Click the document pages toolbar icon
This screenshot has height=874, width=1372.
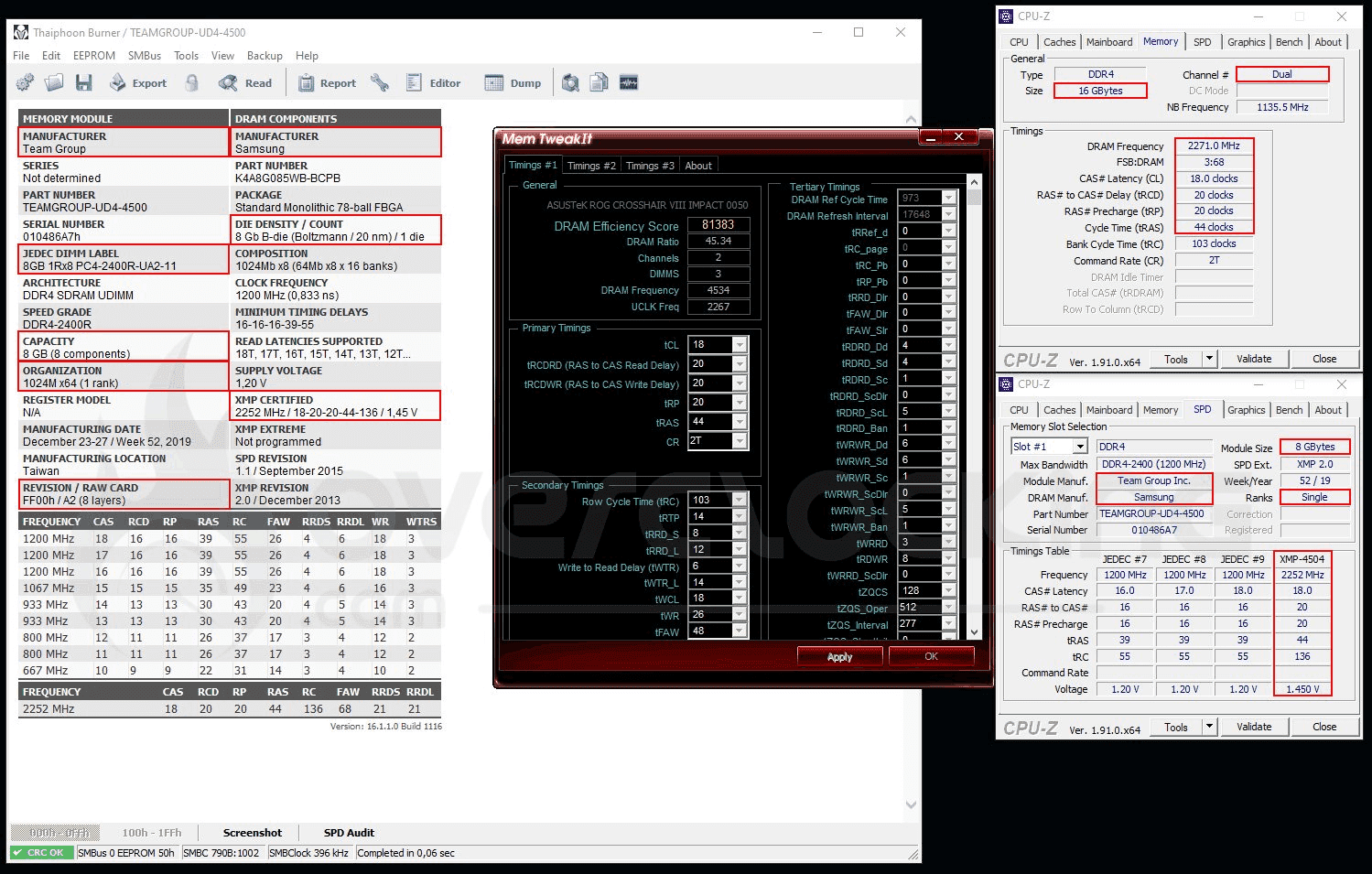point(600,83)
